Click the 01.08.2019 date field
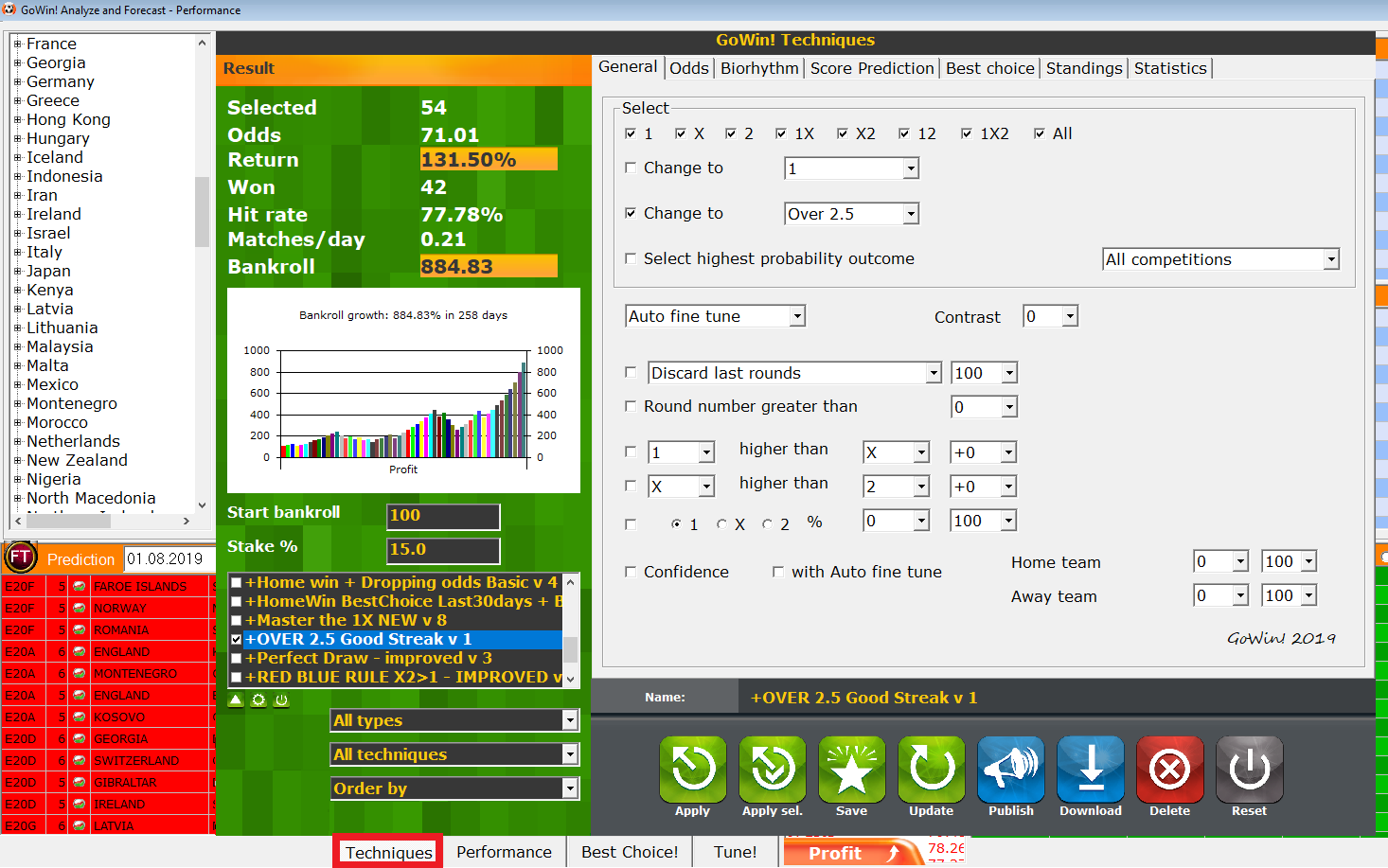This screenshot has width=1388, height=868. click(169, 558)
